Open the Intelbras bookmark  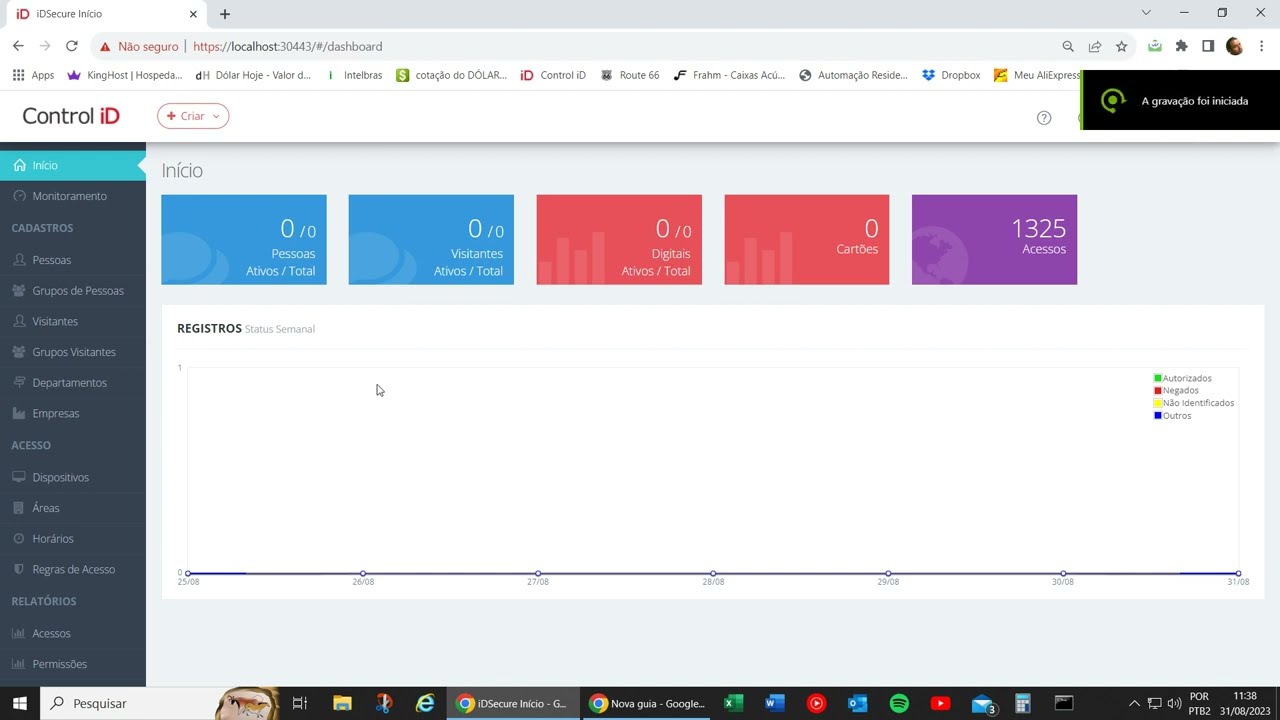pyautogui.click(x=353, y=75)
